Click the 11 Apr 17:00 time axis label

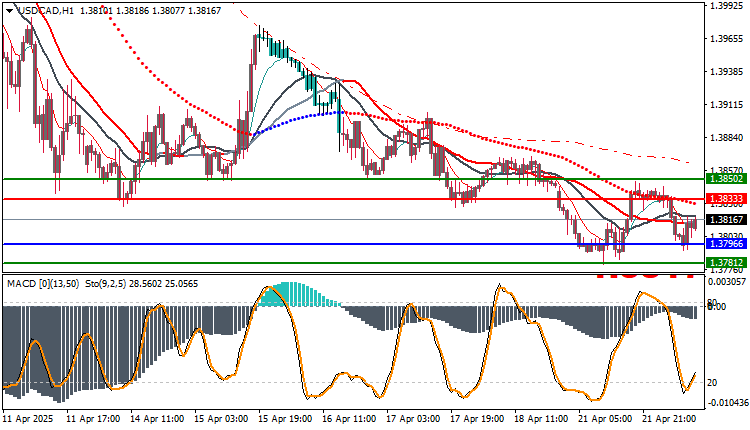[93, 419]
